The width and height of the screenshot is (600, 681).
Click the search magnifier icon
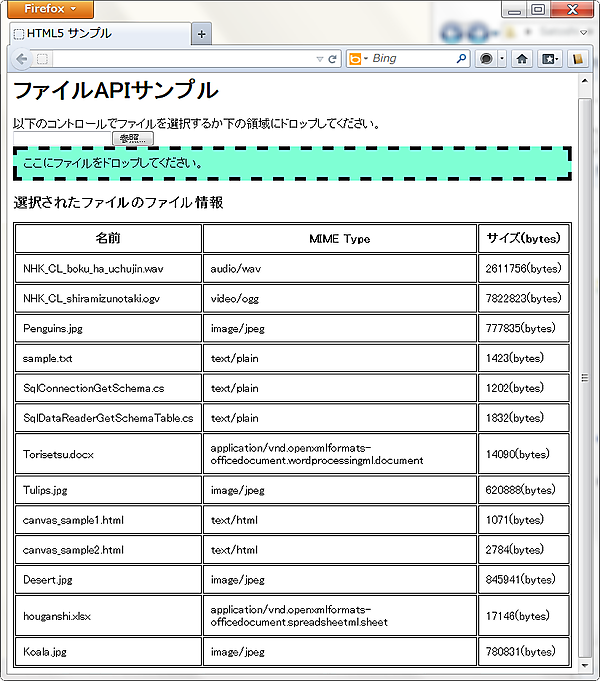tap(461, 59)
